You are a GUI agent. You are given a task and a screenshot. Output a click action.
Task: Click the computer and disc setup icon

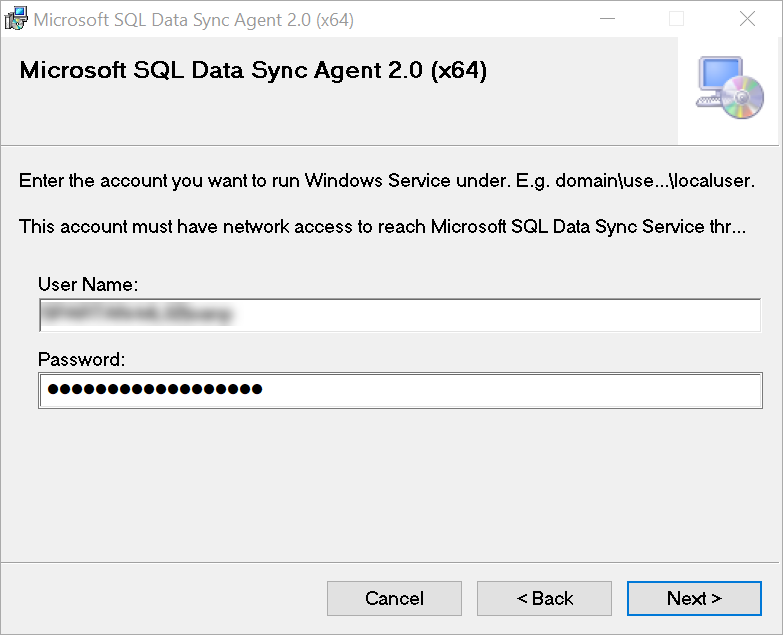click(730, 88)
